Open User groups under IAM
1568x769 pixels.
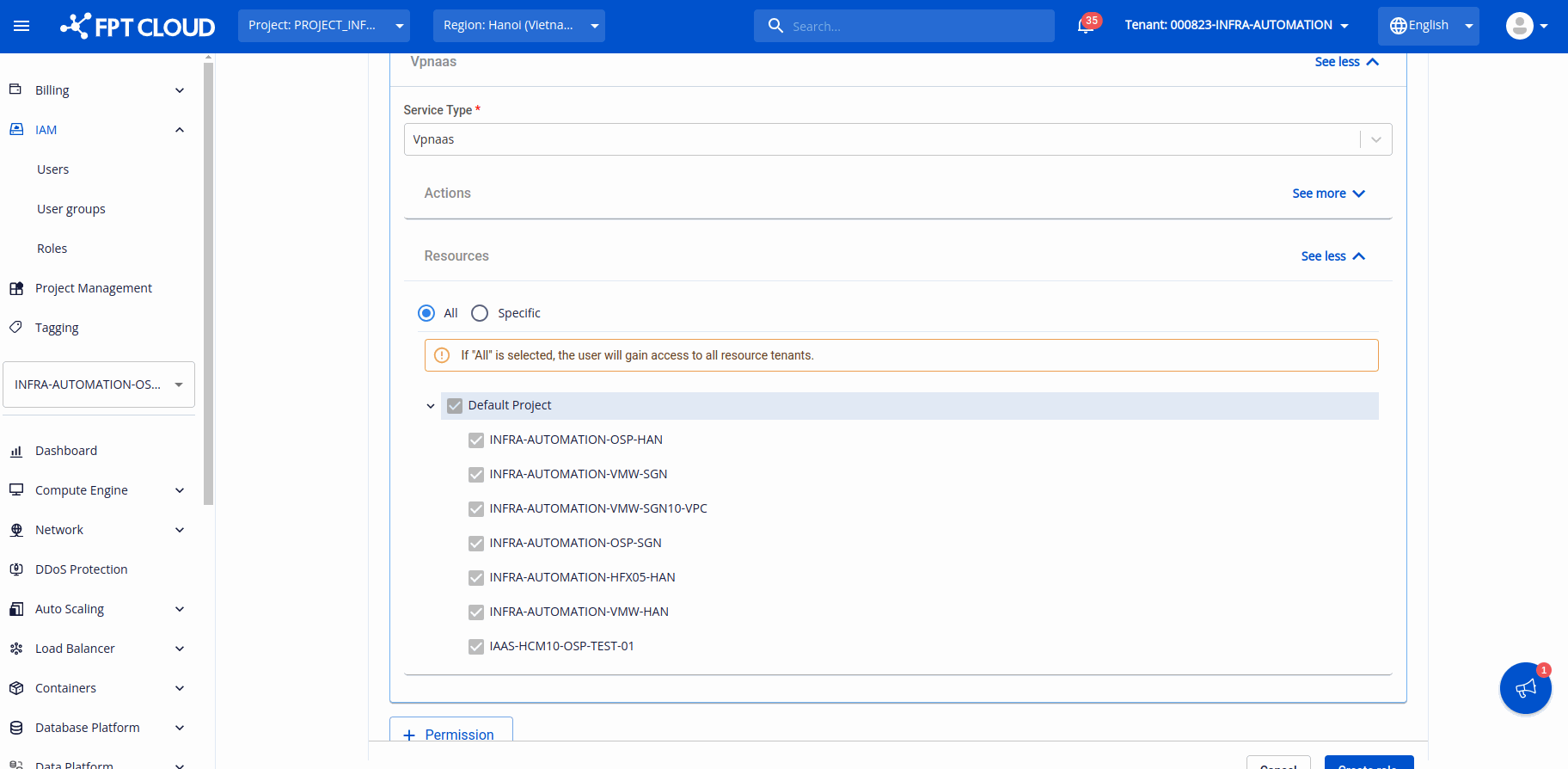71,209
